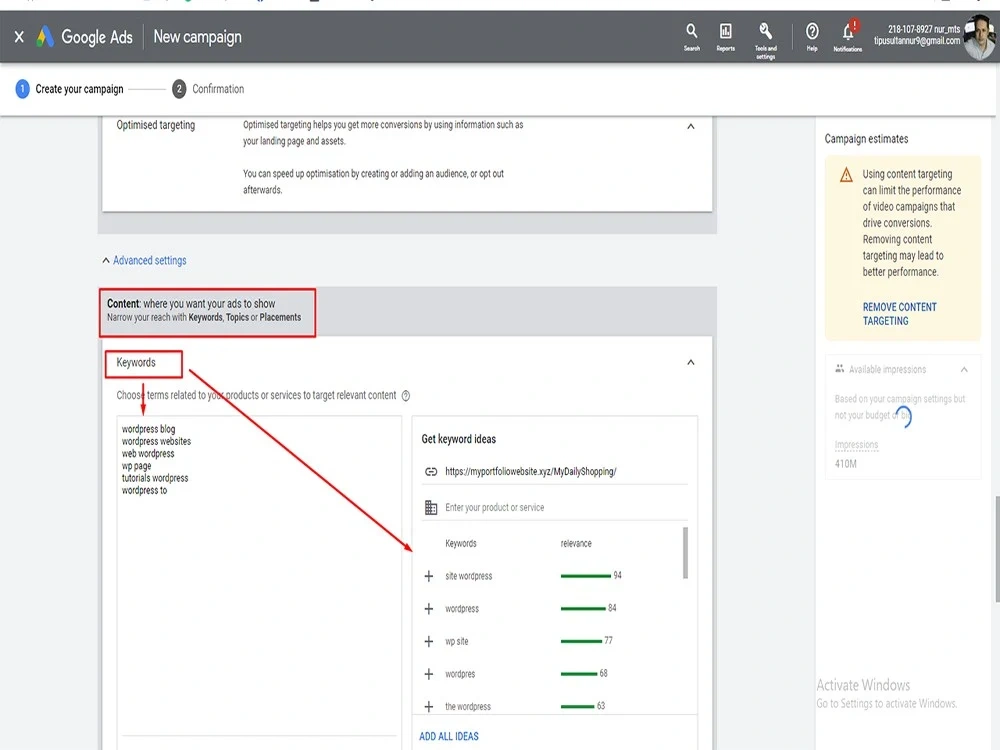This screenshot has width=1000, height=750.
Task: Click the 'wordpress blog' keyword line
Action: pos(148,429)
